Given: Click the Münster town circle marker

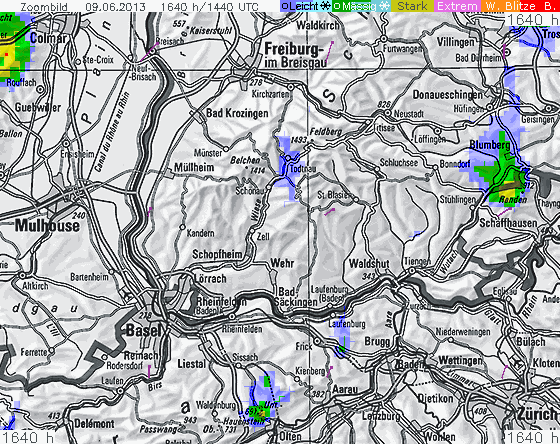Looking at the screenshot, I should coord(226,149).
